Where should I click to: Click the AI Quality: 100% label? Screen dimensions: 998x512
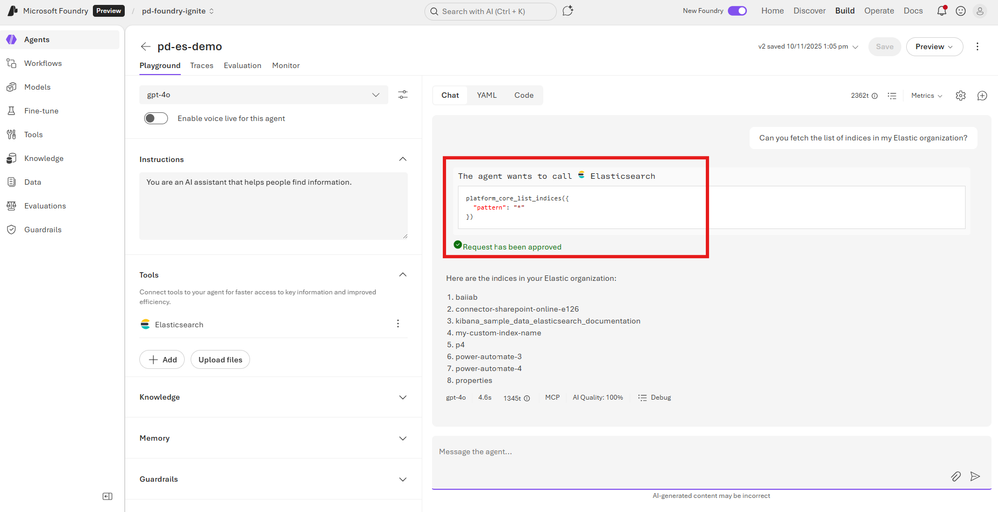coord(598,397)
